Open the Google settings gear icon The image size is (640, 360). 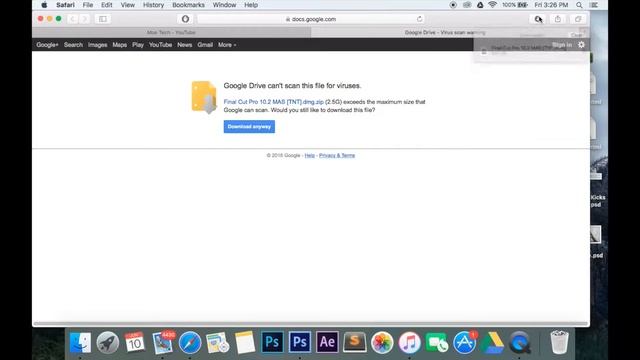[581, 45]
